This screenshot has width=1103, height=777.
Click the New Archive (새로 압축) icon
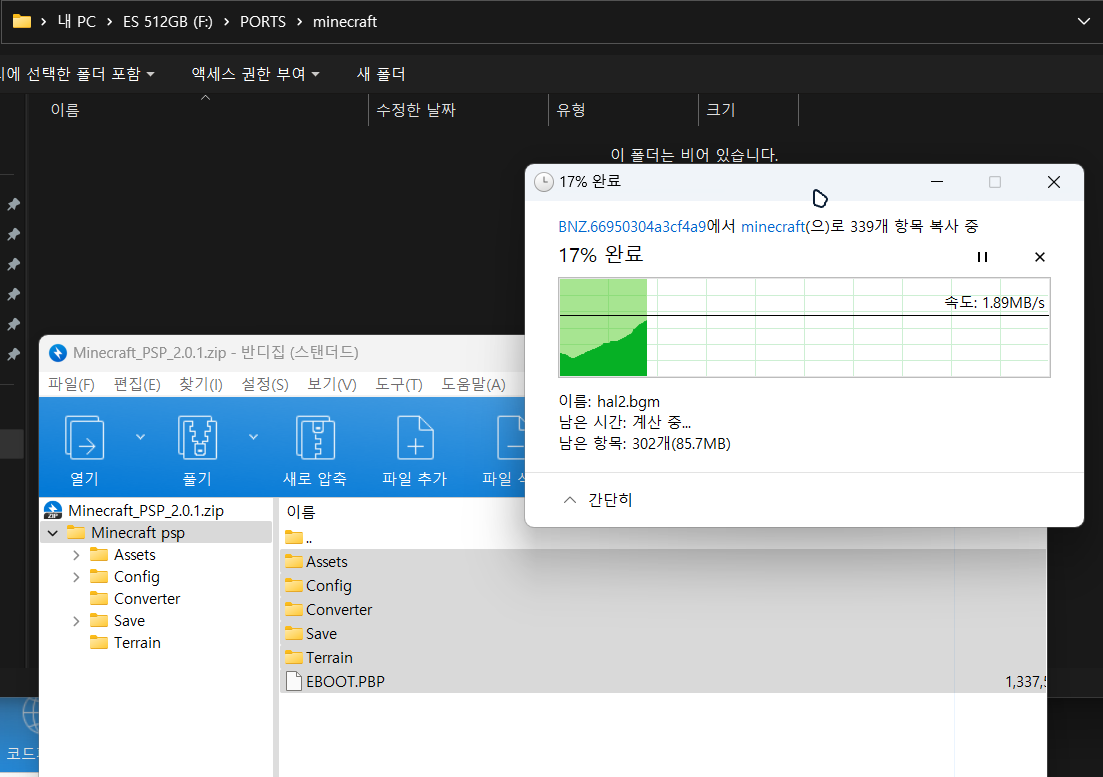tap(314, 437)
